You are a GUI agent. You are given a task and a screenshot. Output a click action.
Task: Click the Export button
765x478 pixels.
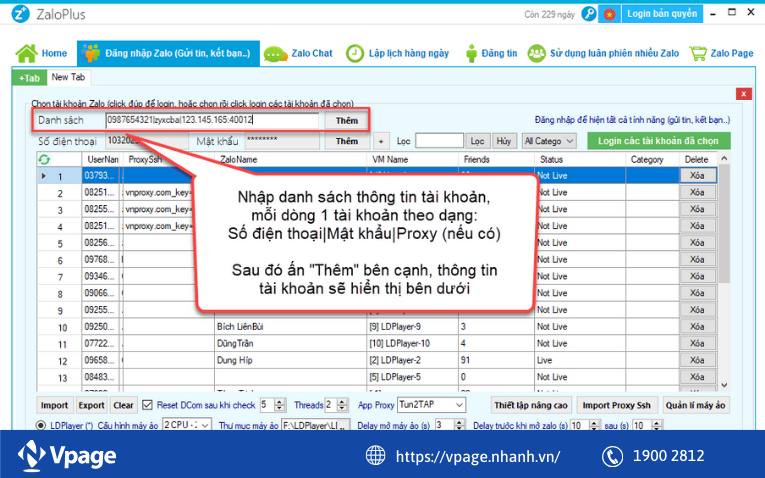click(x=91, y=405)
